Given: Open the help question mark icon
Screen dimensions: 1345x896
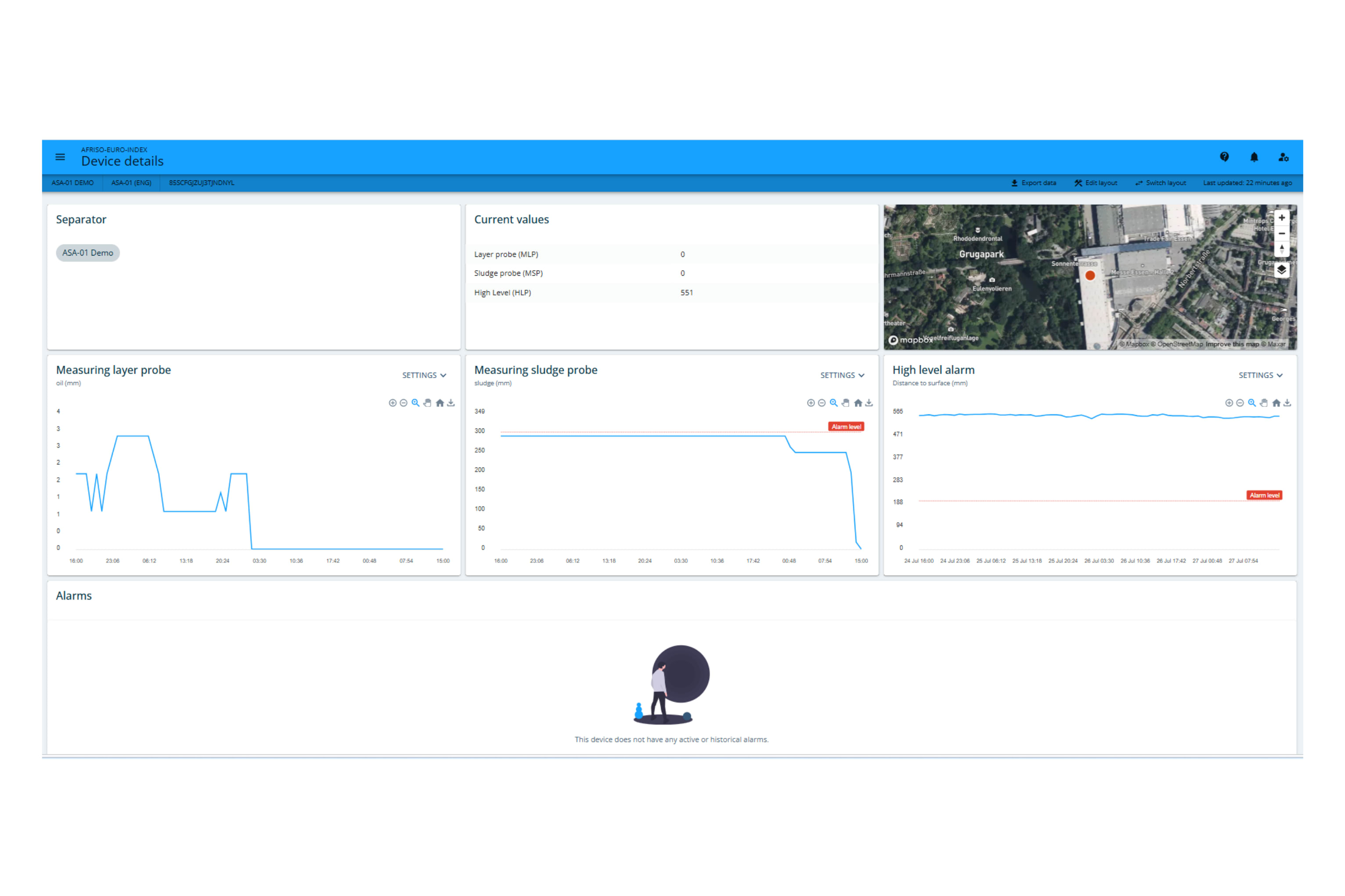Looking at the screenshot, I should tap(1224, 157).
